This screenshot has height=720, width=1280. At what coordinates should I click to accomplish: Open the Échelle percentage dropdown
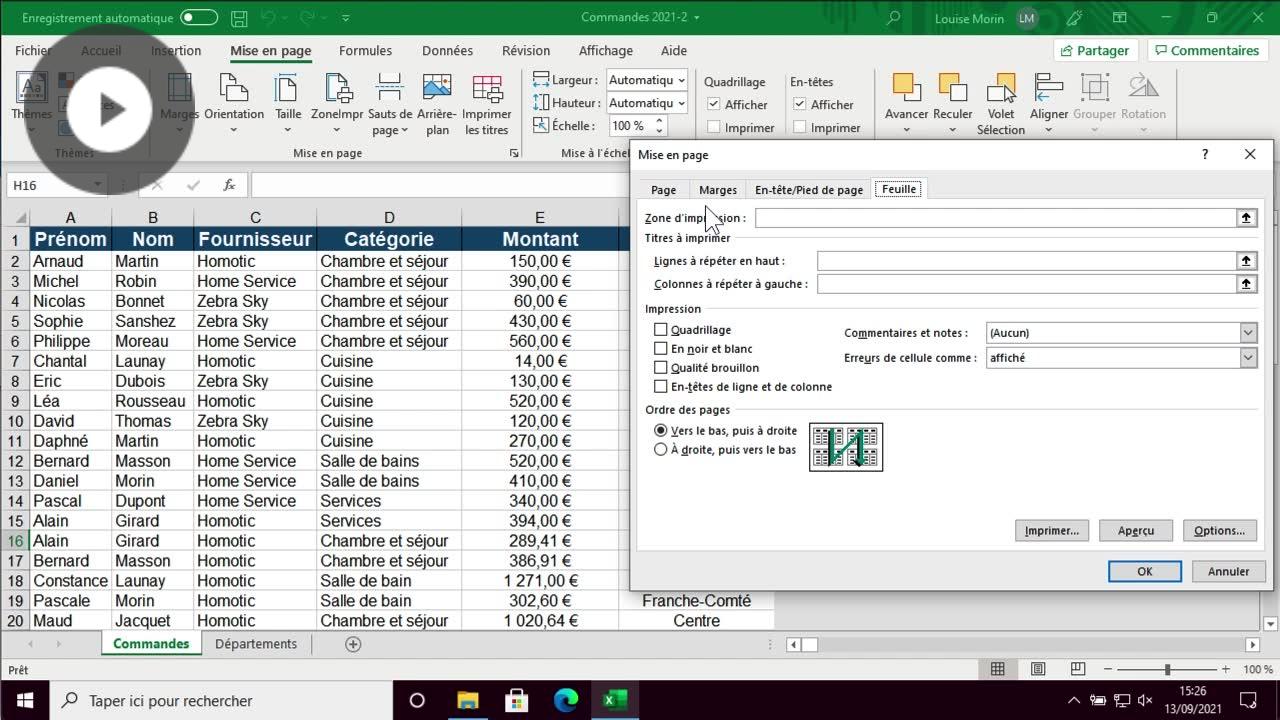tap(658, 125)
